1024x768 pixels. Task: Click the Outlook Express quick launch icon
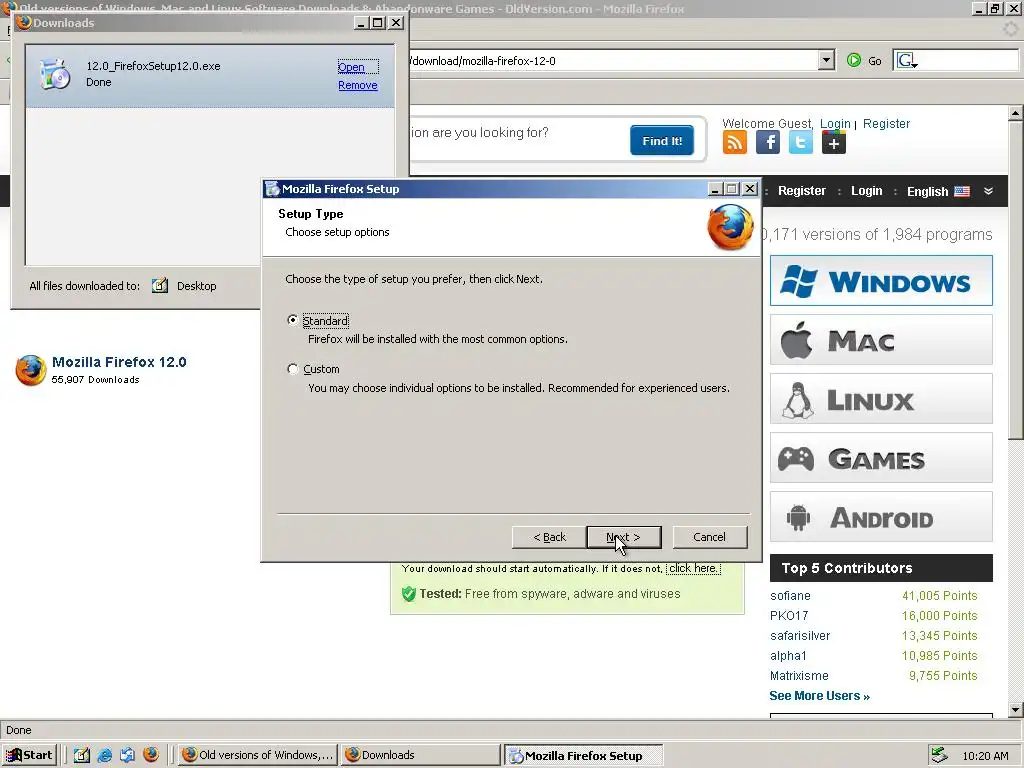coord(127,755)
